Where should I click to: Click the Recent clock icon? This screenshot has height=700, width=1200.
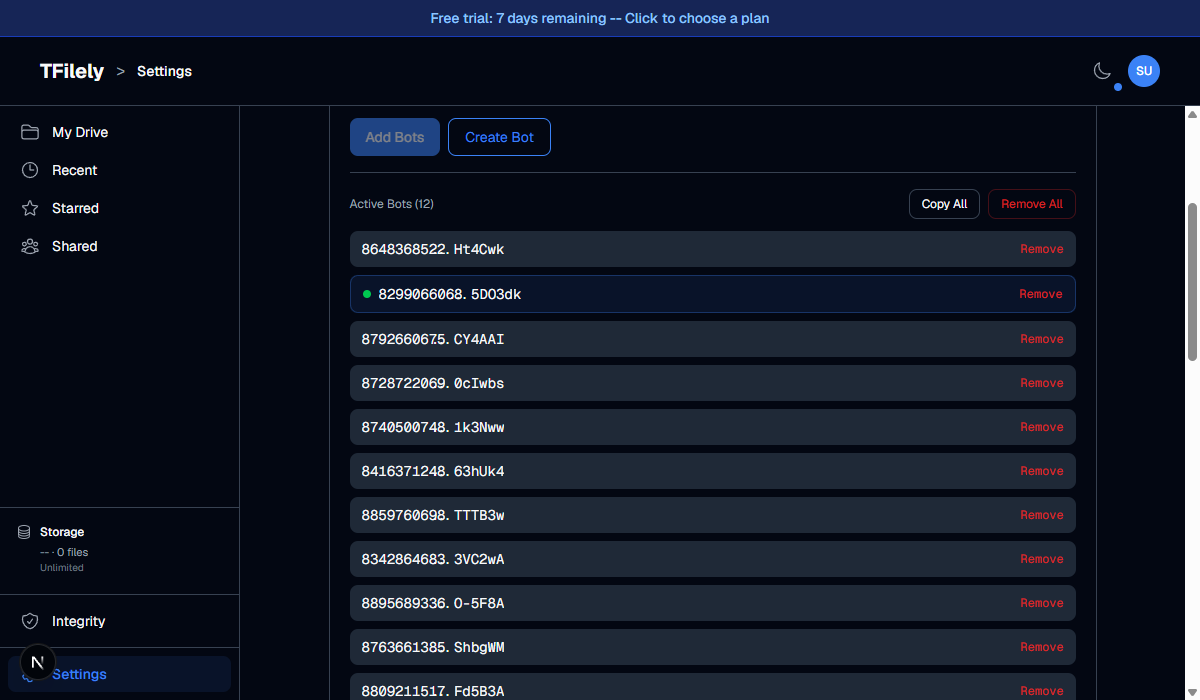click(x=30, y=170)
